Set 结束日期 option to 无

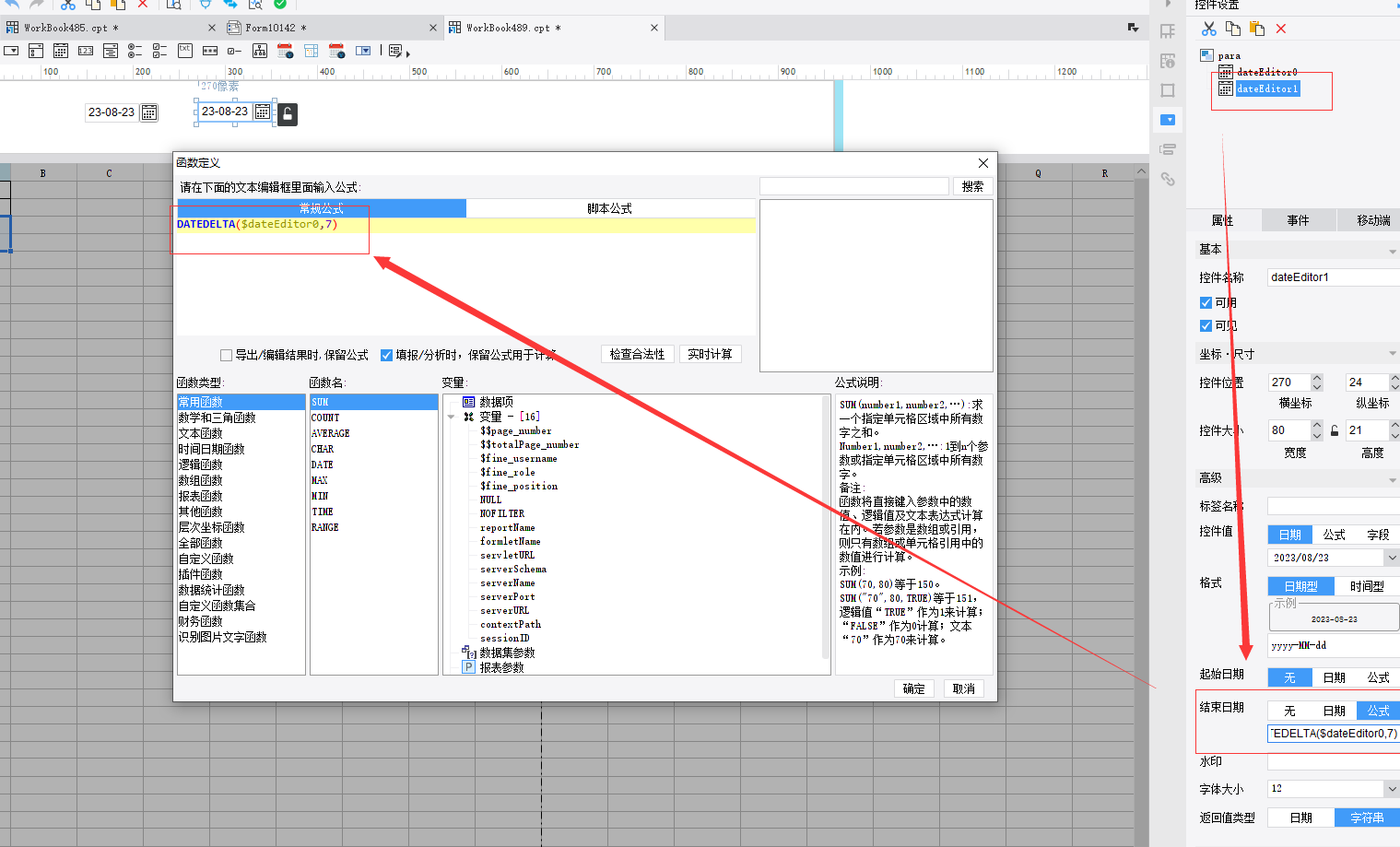[1289, 711]
